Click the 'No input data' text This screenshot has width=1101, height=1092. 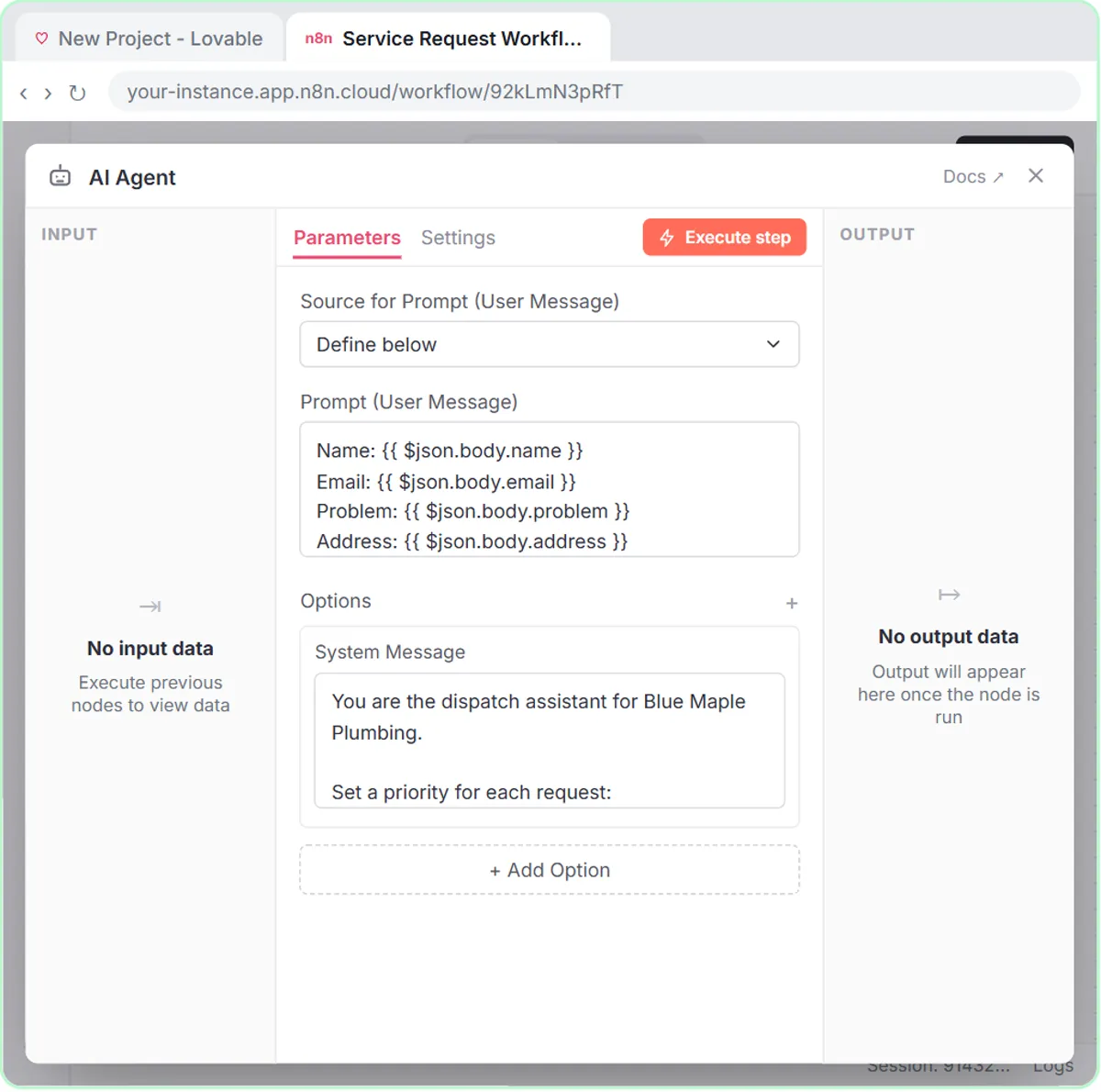[150, 649]
